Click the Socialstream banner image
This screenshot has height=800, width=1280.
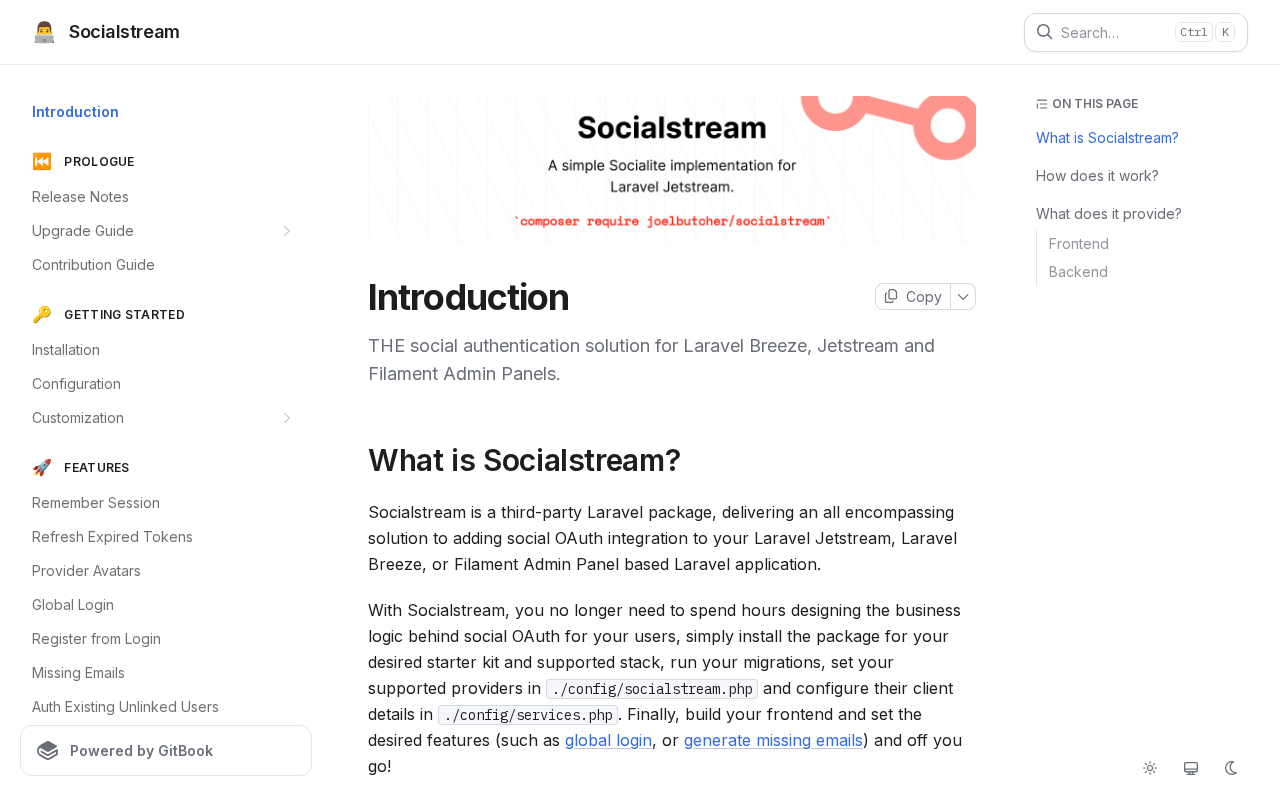click(672, 168)
